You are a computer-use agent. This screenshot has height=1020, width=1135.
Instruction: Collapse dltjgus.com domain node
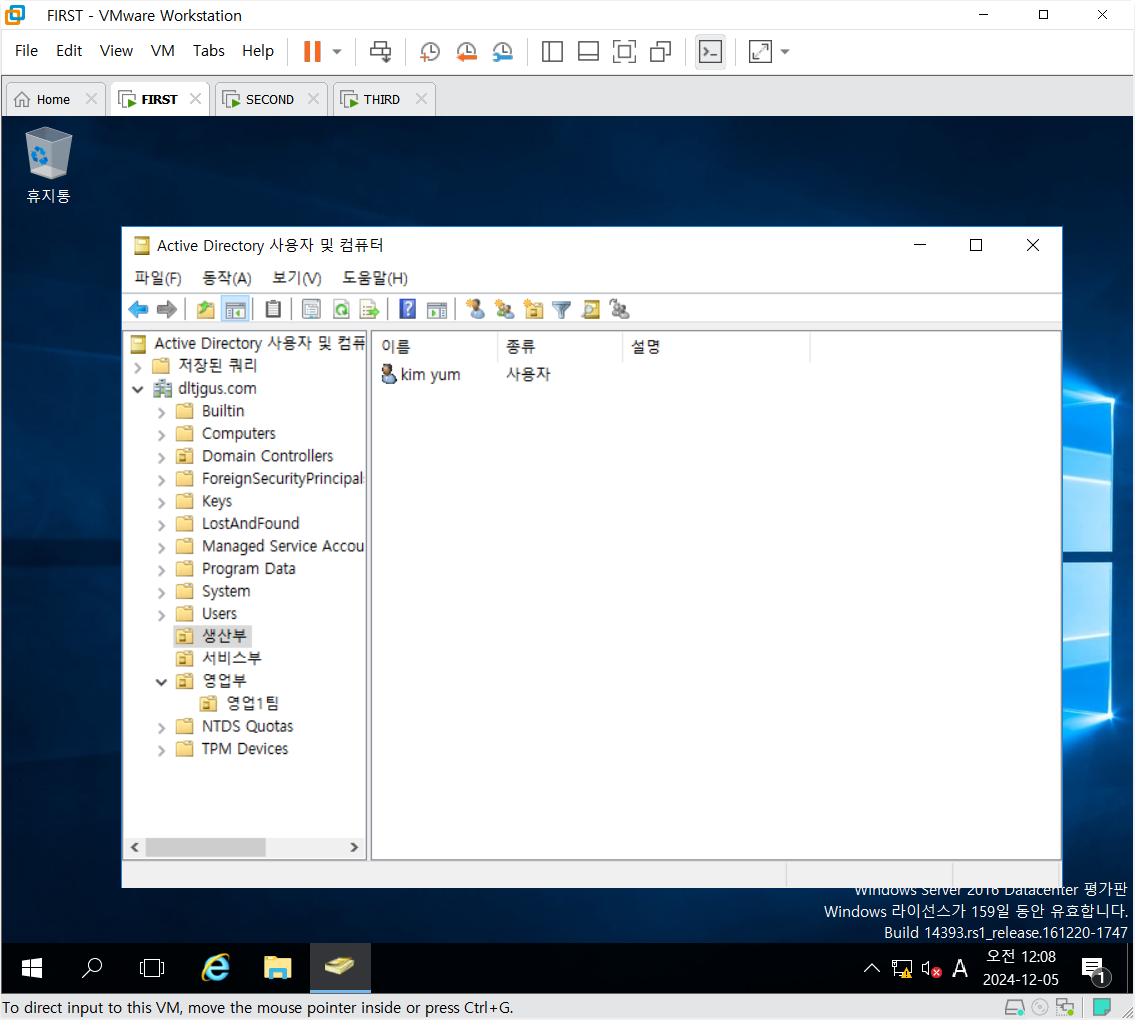point(138,389)
